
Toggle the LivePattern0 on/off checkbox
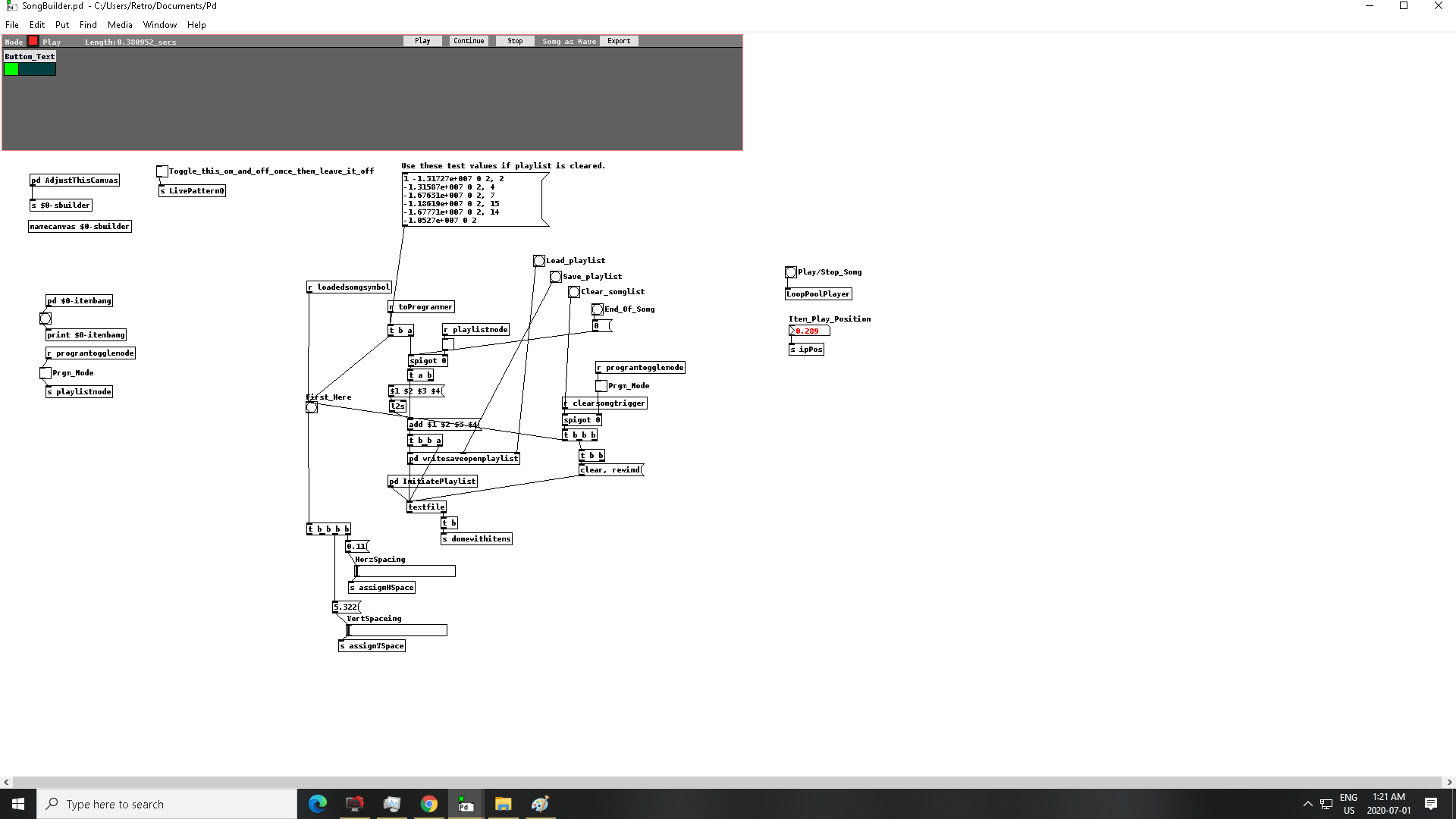click(162, 171)
